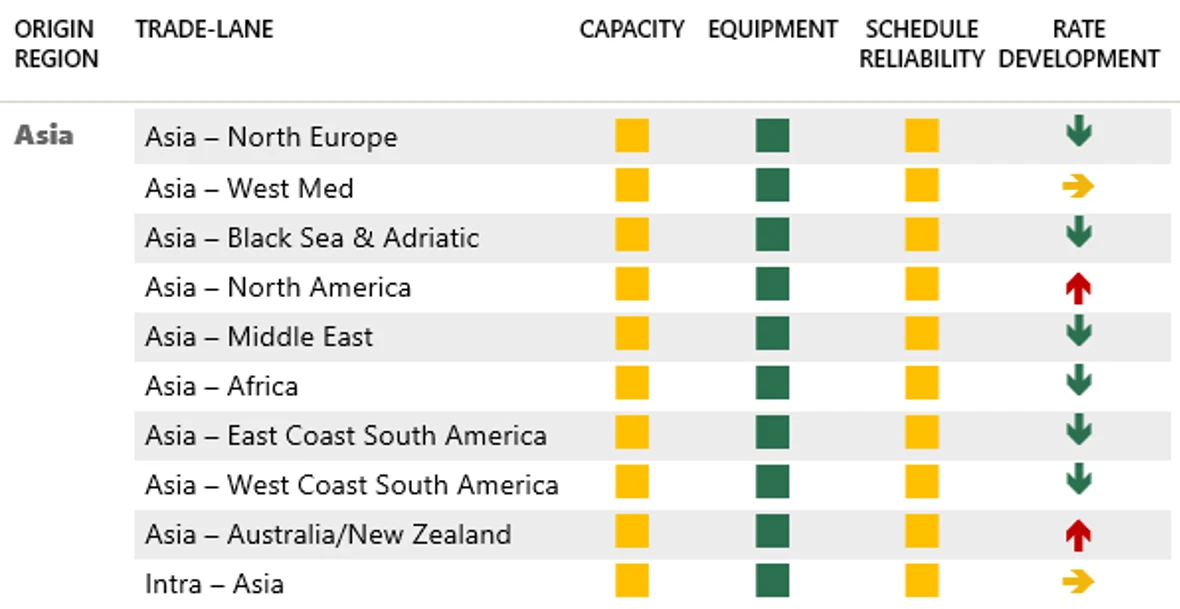Click the green equipment square for Intra – Asia
Image resolution: width=1180 pixels, height=609 pixels.
point(772,581)
